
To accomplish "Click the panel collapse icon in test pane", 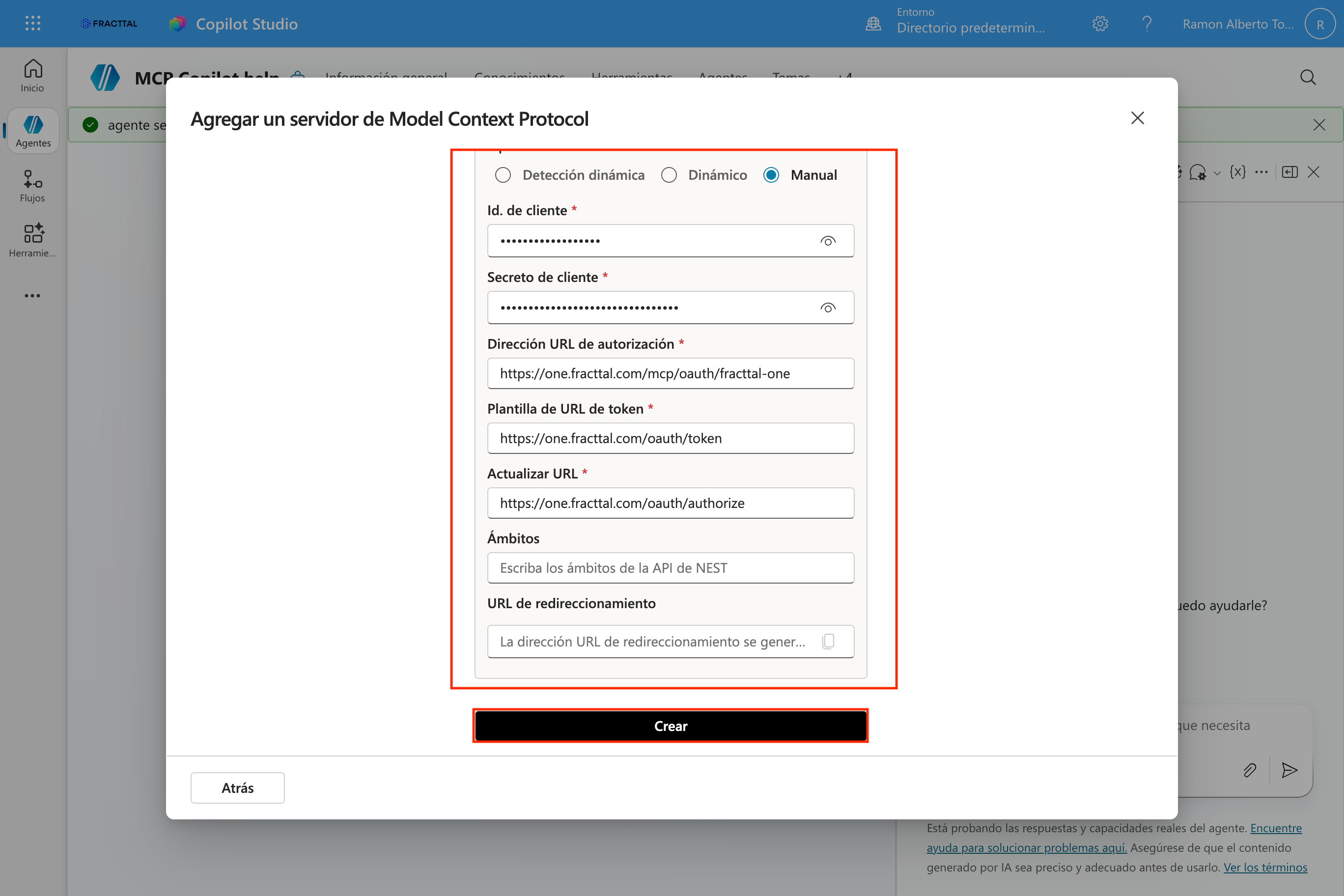I will coord(1289,172).
